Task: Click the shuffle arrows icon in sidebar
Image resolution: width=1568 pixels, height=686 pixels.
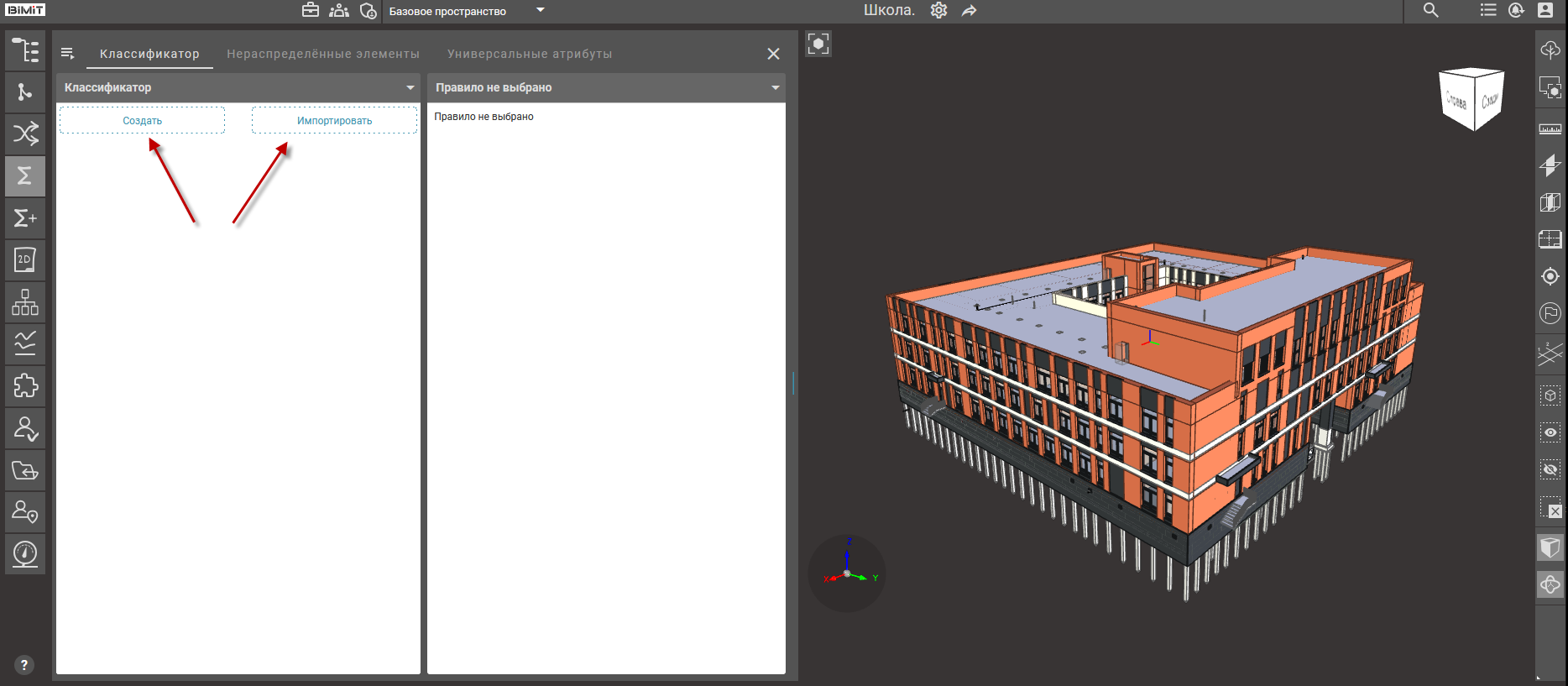Action: click(25, 134)
